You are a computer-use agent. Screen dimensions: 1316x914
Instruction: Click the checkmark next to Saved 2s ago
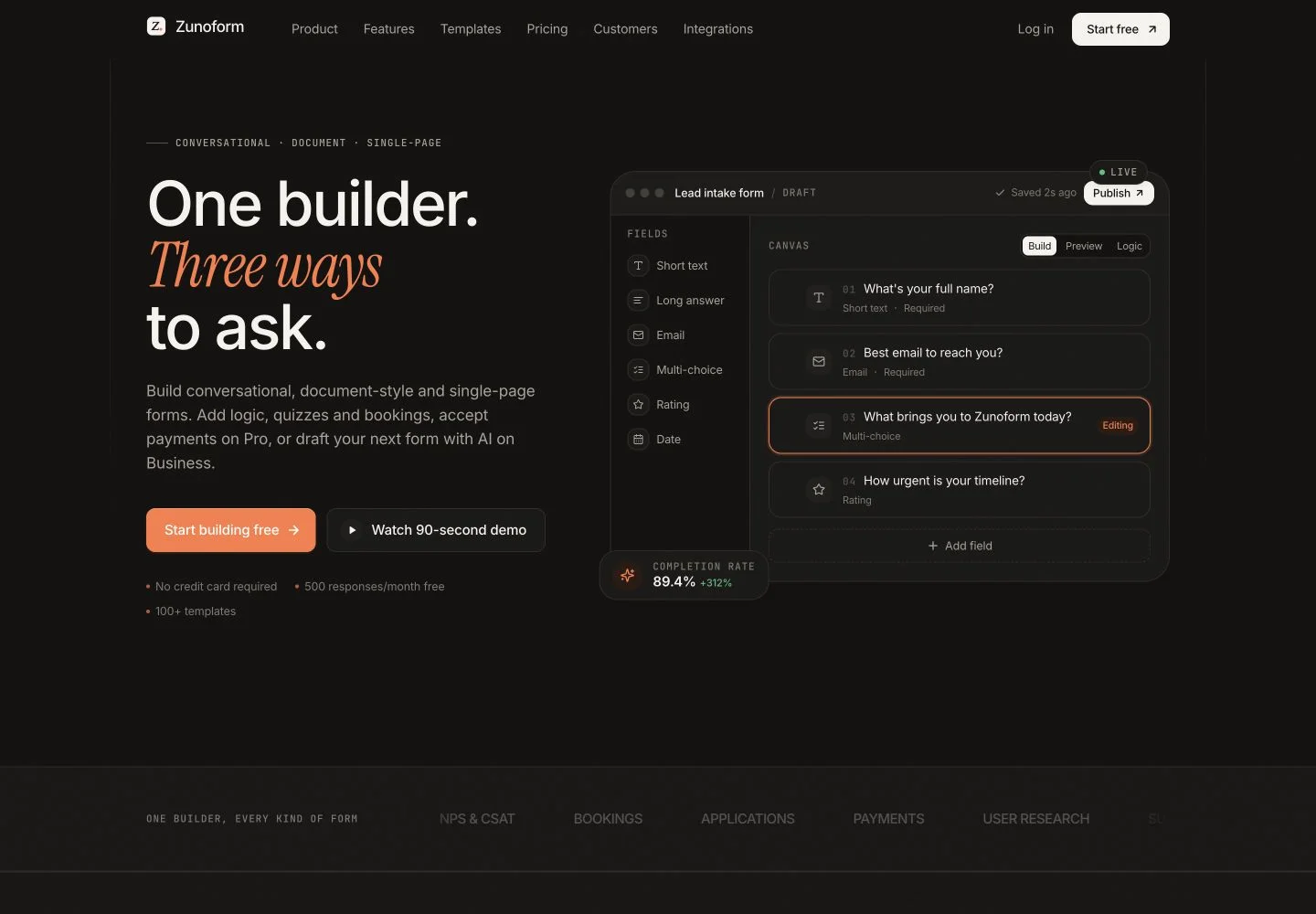pos(1000,193)
